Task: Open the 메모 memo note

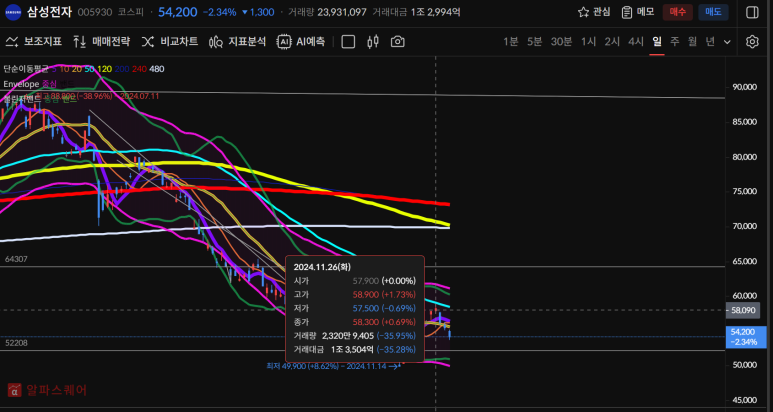Action: [x=638, y=12]
